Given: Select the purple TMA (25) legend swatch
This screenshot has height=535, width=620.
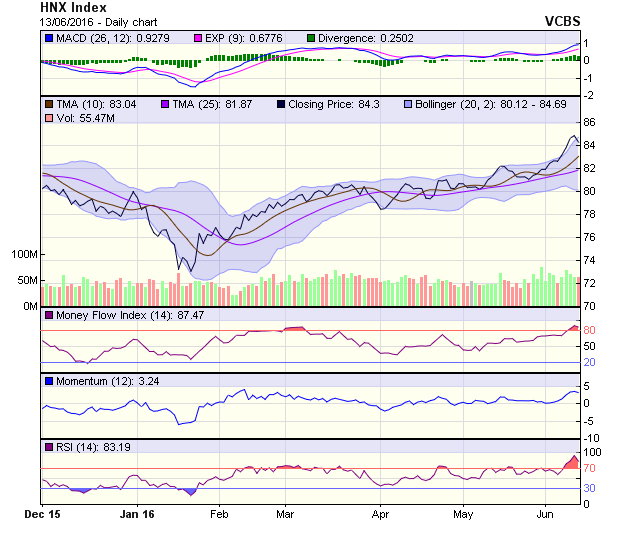Looking at the screenshot, I should point(166,104).
